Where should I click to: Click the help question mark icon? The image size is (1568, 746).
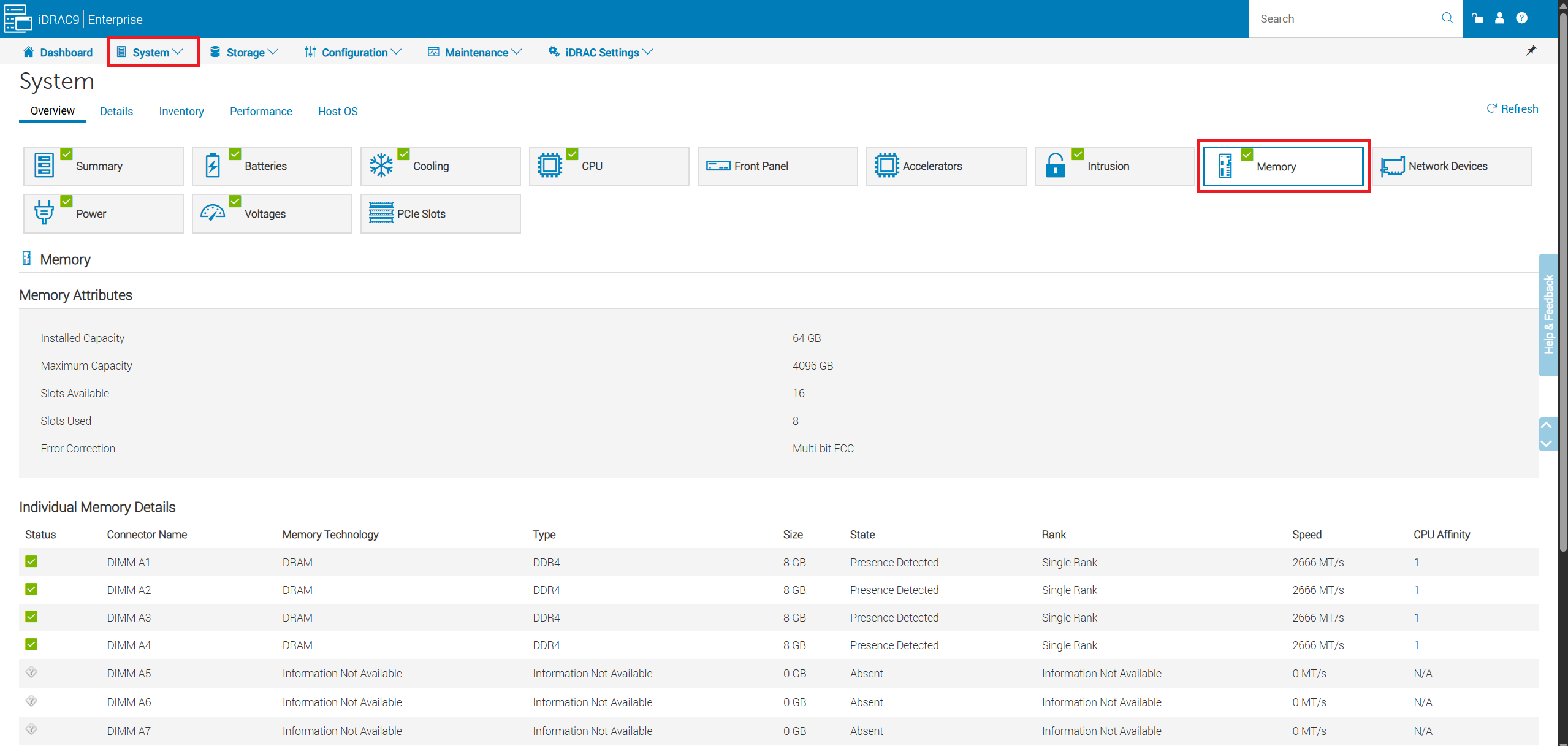[1521, 18]
